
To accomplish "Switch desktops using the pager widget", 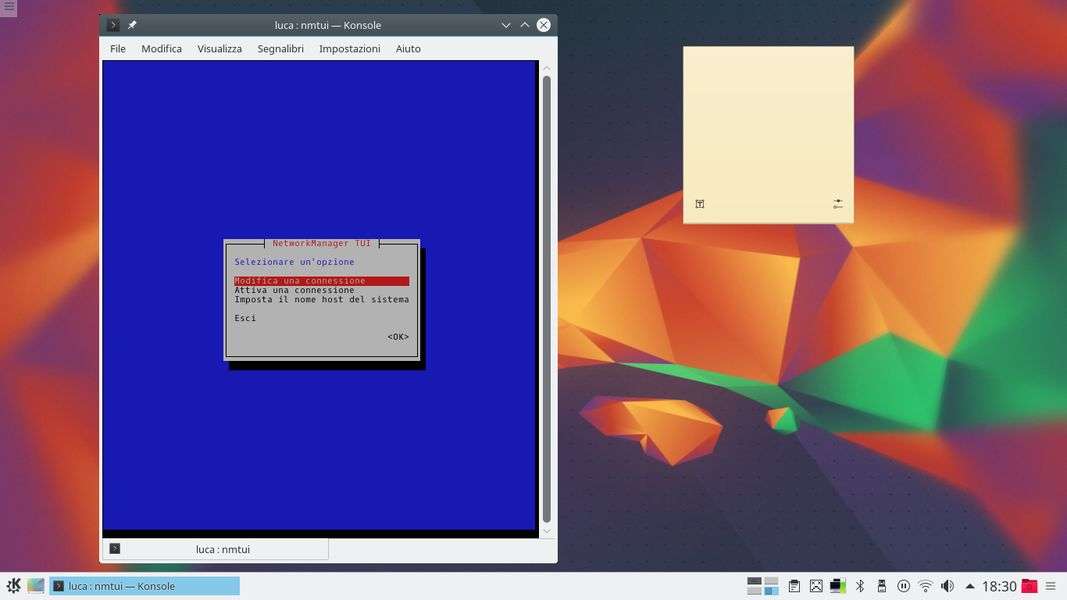I will (x=763, y=586).
